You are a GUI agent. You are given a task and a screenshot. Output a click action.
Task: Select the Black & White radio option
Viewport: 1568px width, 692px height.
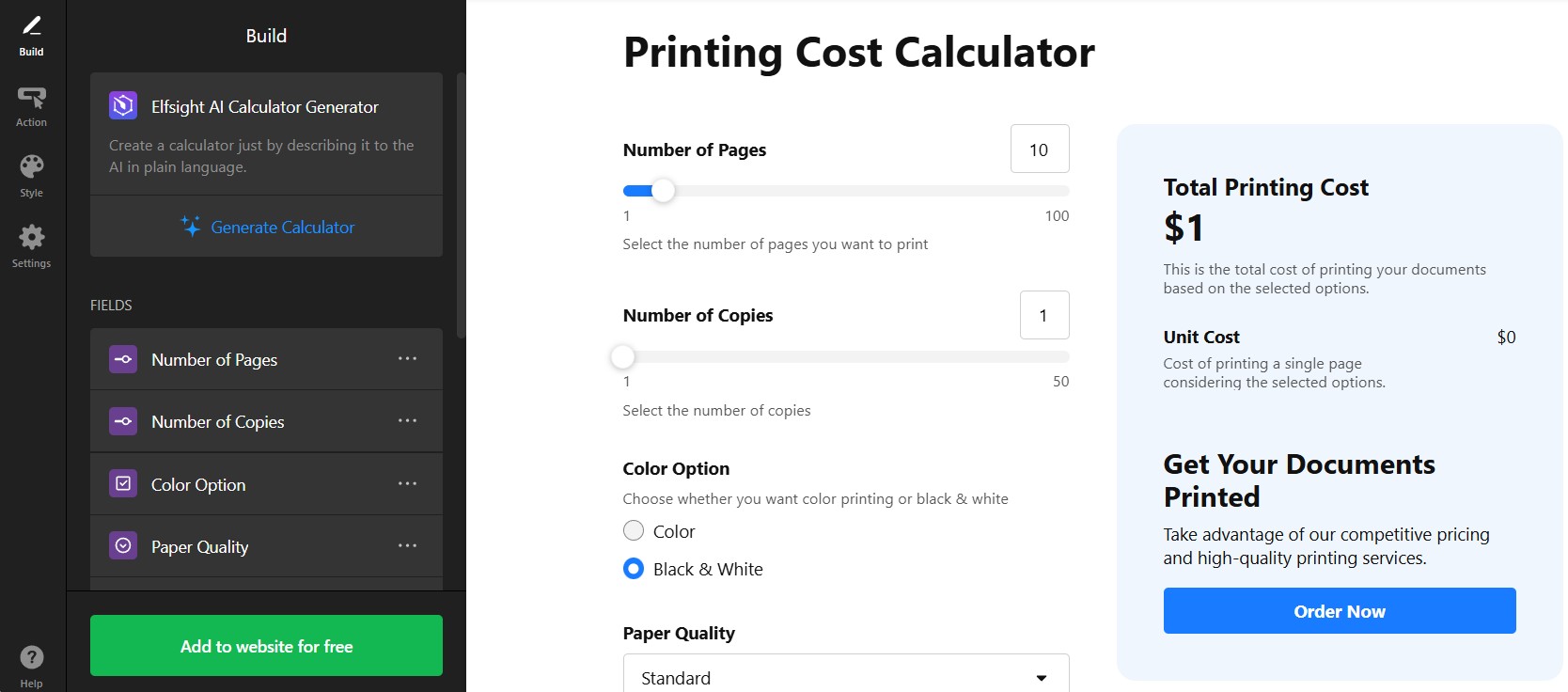click(634, 569)
